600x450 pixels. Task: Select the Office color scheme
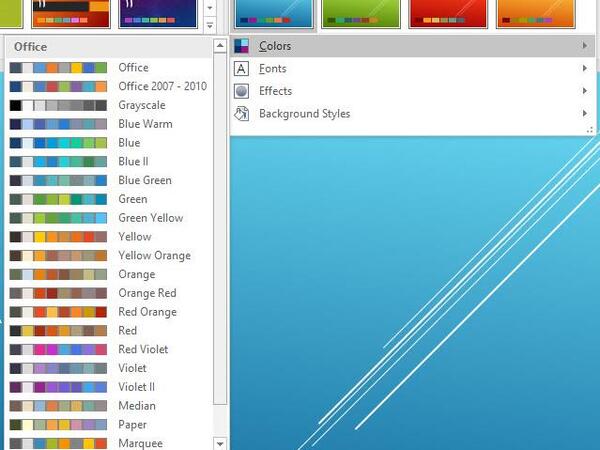(x=109, y=68)
